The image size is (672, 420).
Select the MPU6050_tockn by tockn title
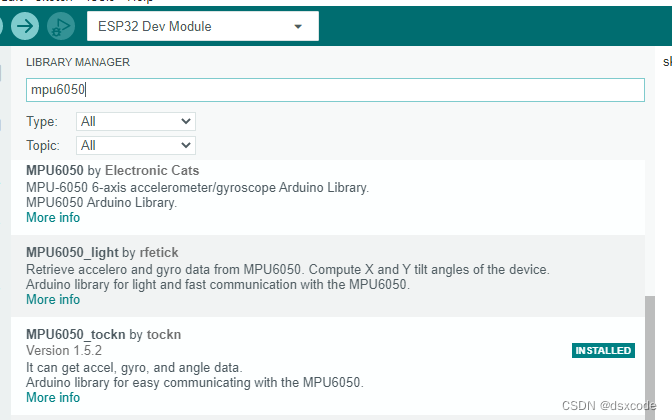[x=104, y=333]
